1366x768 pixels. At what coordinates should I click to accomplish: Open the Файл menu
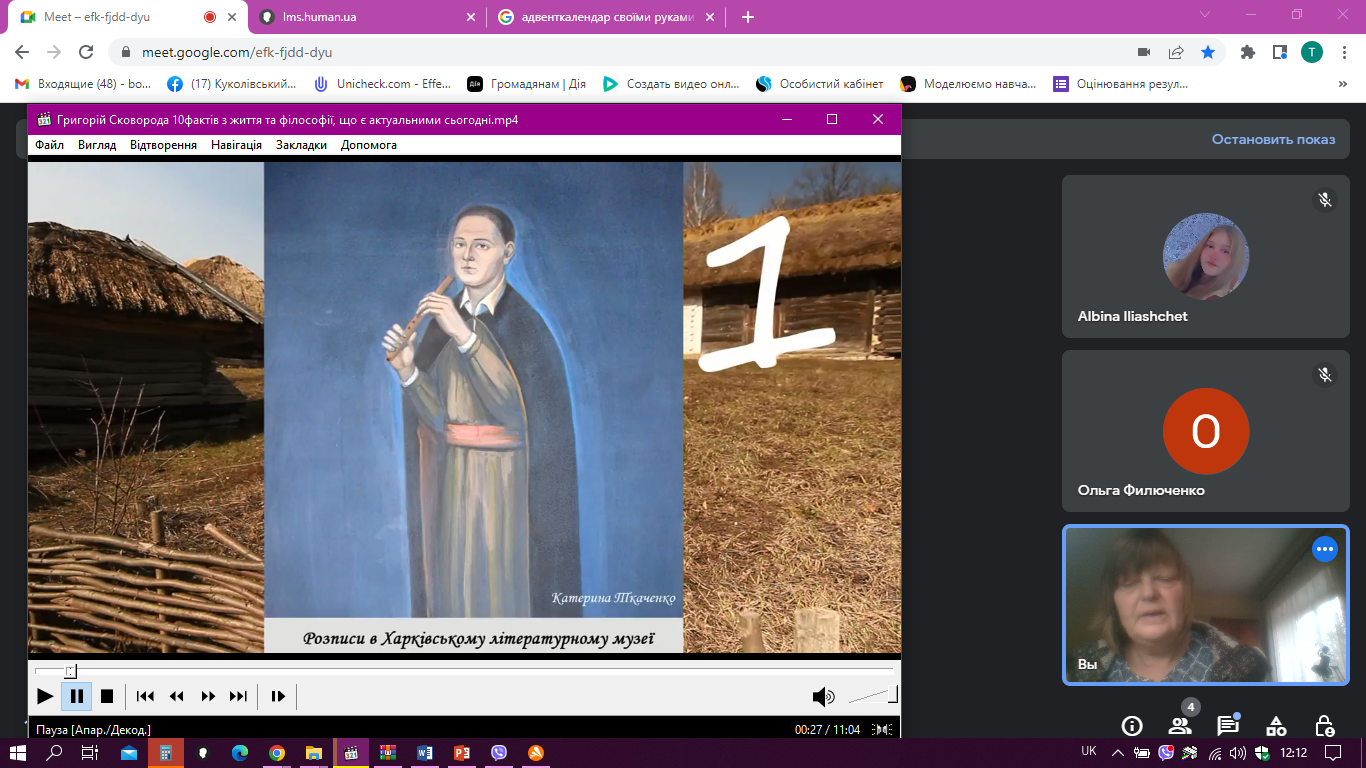tap(49, 145)
